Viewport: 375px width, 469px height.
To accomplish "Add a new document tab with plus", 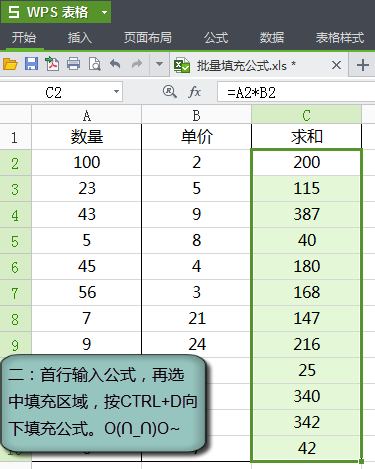I will pos(363,65).
